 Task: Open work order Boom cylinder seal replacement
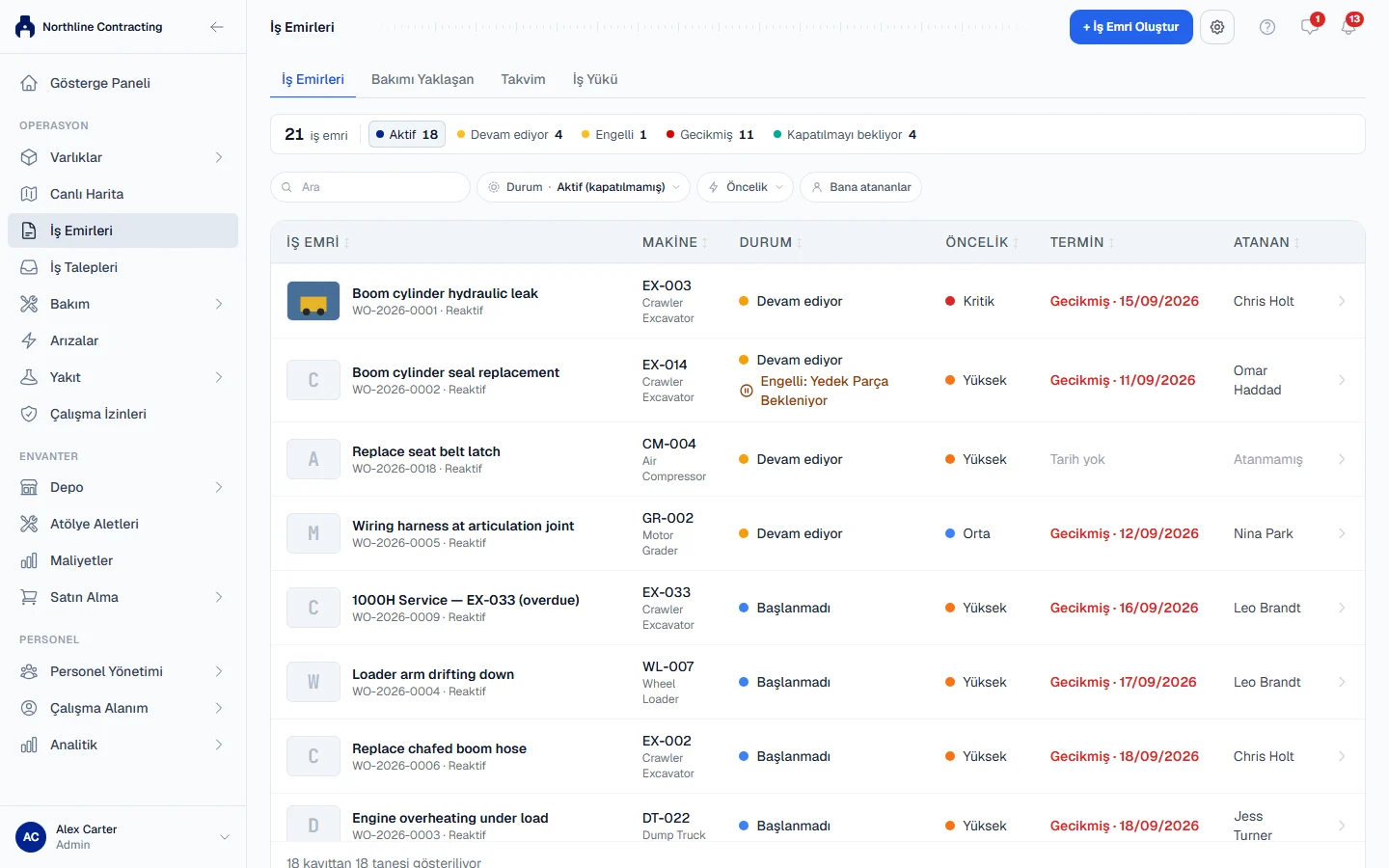tap(455, 372)
